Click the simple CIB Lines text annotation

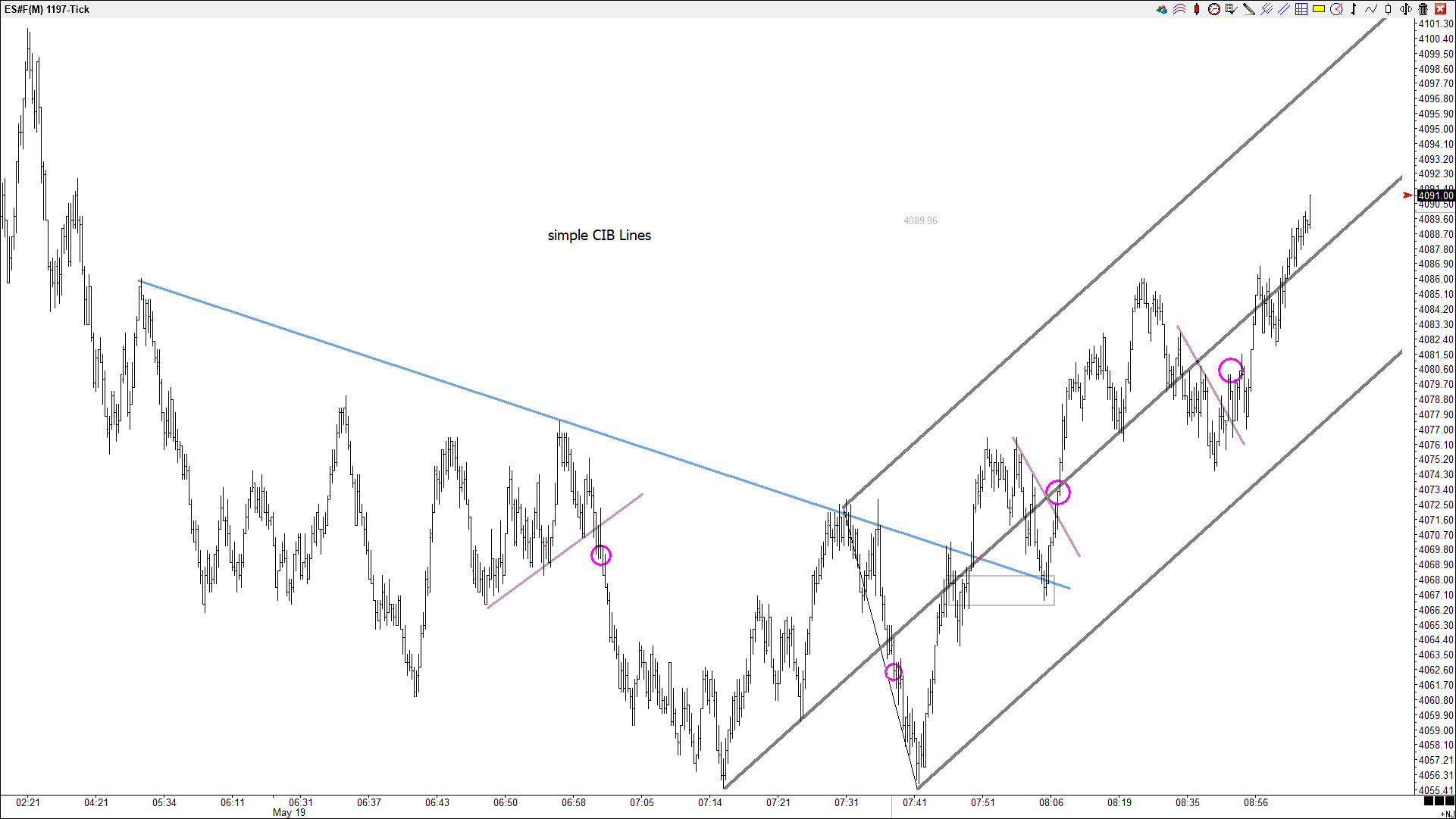pos(599,236)
